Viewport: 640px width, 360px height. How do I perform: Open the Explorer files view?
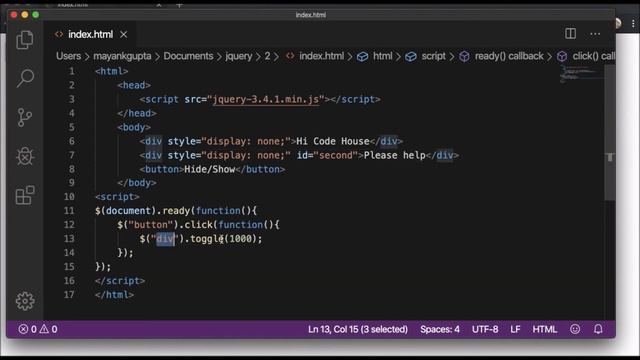click(x=25, y=40)
